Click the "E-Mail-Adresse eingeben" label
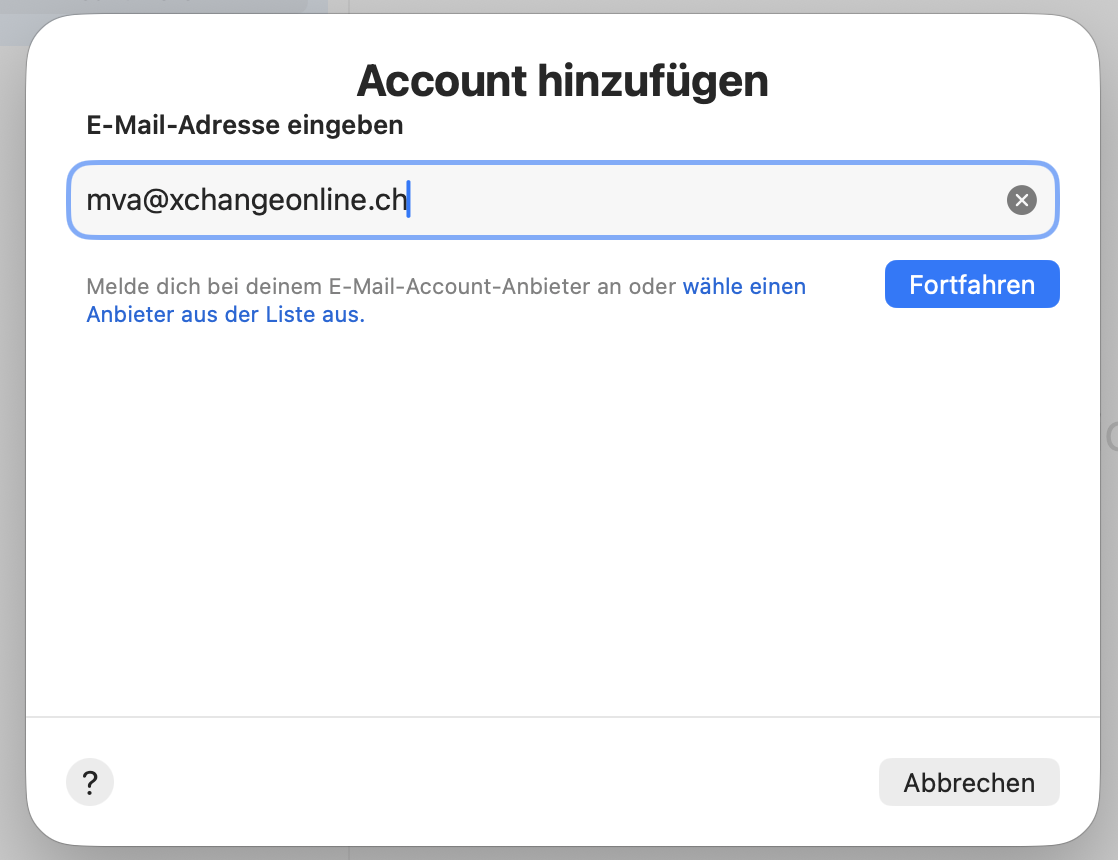This screenshot has height=860, width=1118. [x=245, y=126]
